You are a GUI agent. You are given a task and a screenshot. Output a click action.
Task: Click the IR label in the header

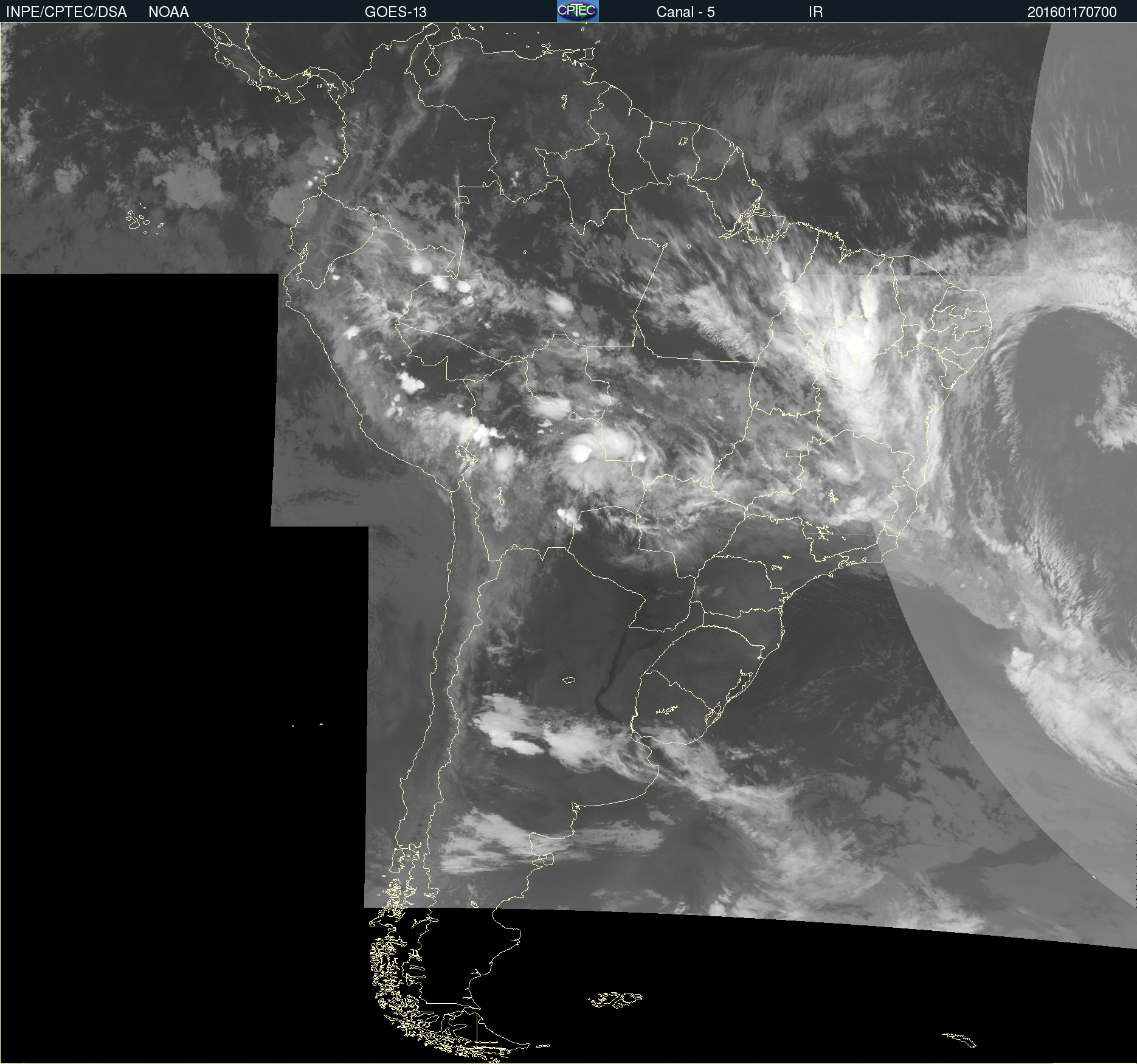tap(816, 12)
